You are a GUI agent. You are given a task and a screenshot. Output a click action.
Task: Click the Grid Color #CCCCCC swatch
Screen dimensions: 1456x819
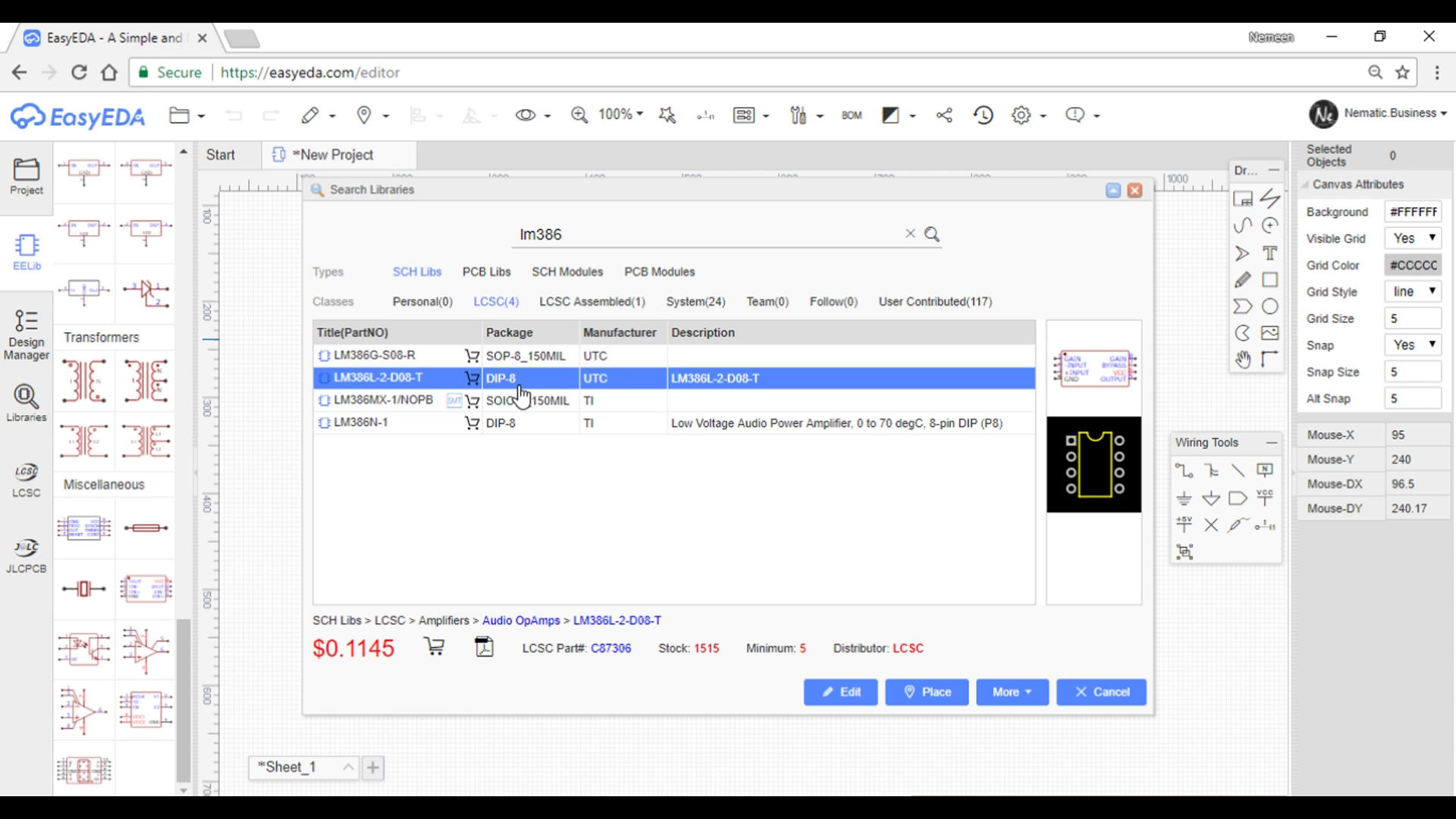1413,265
